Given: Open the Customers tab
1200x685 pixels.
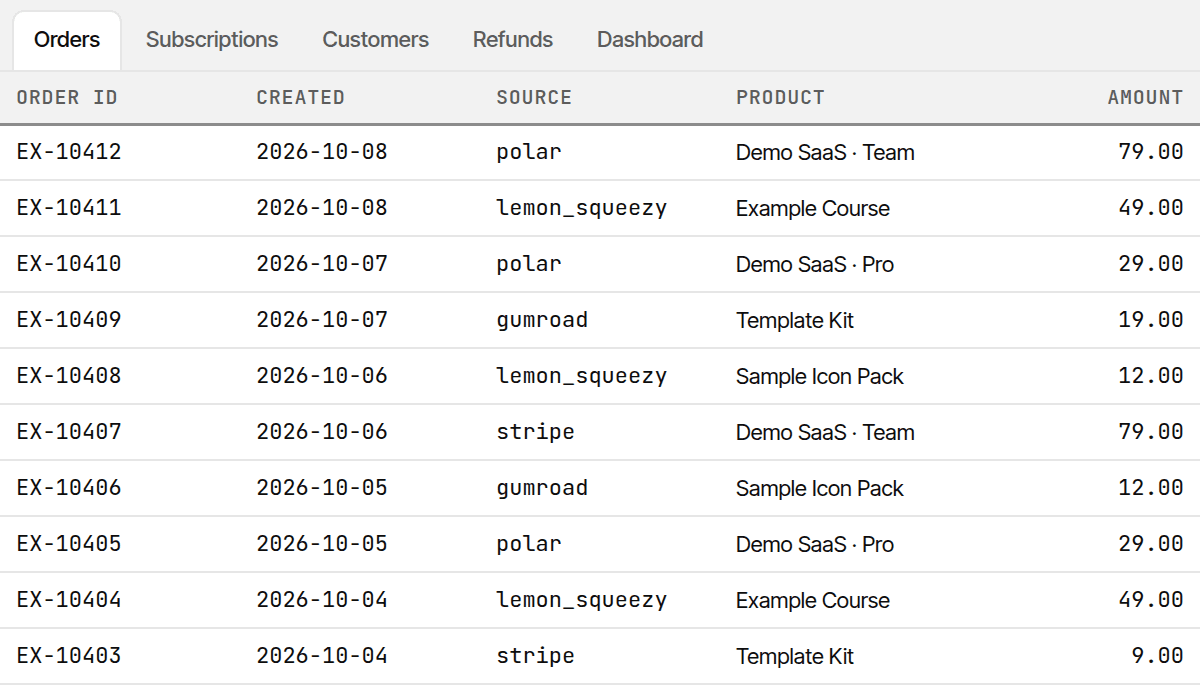Looking at the screenshot, I should (x=375, y=40).
